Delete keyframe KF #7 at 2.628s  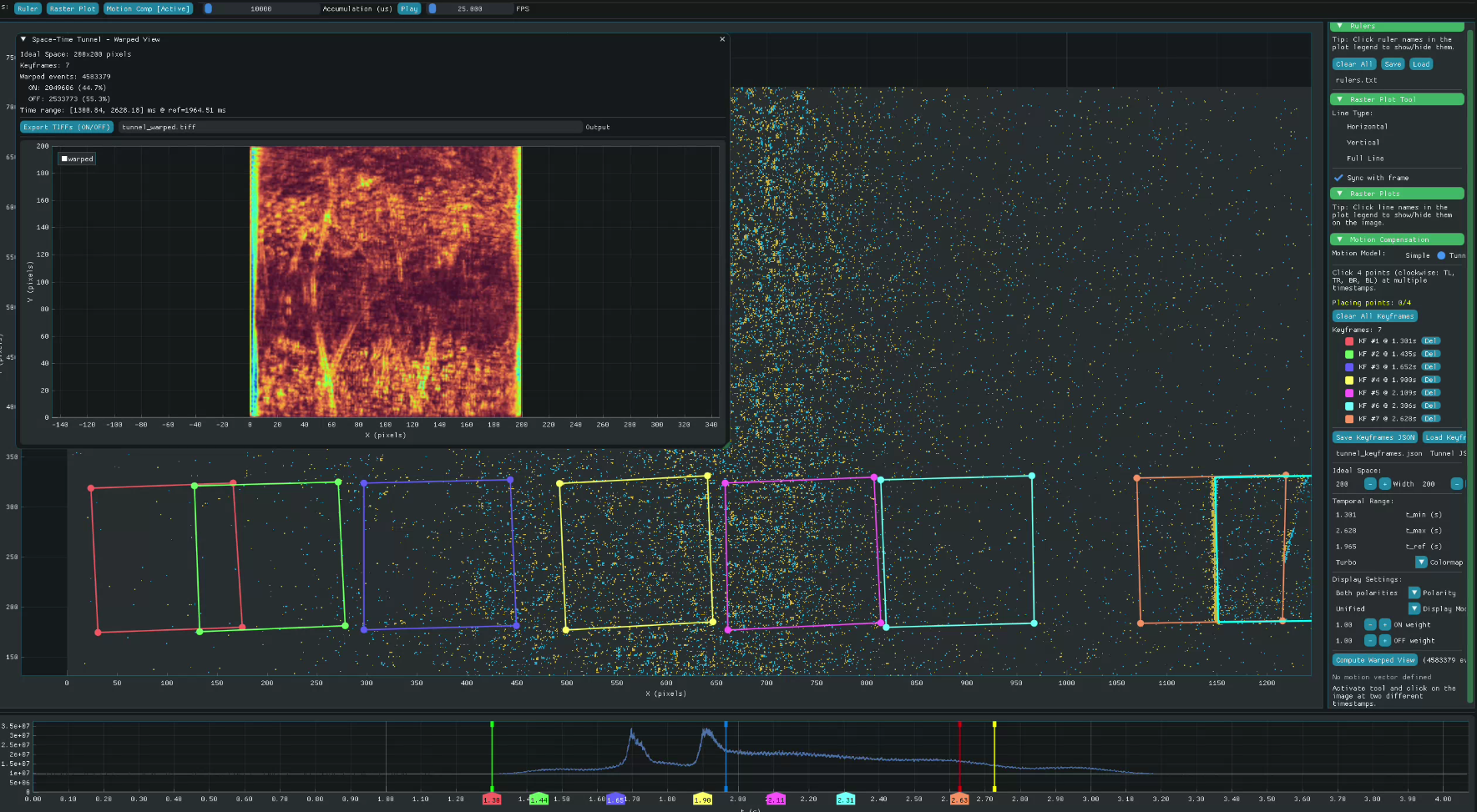coord(1430,419)
